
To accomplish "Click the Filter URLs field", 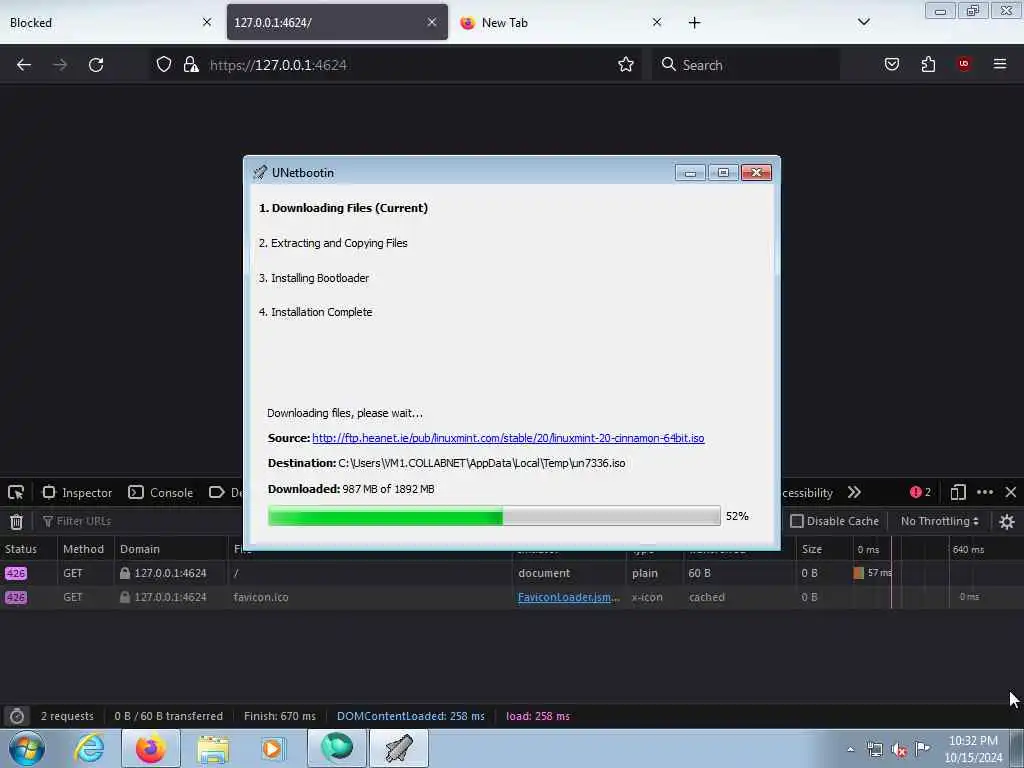I will (140, 521).
